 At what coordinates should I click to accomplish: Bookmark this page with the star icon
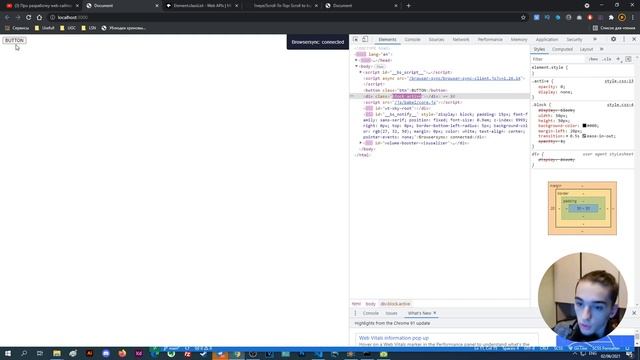[523, 18]
